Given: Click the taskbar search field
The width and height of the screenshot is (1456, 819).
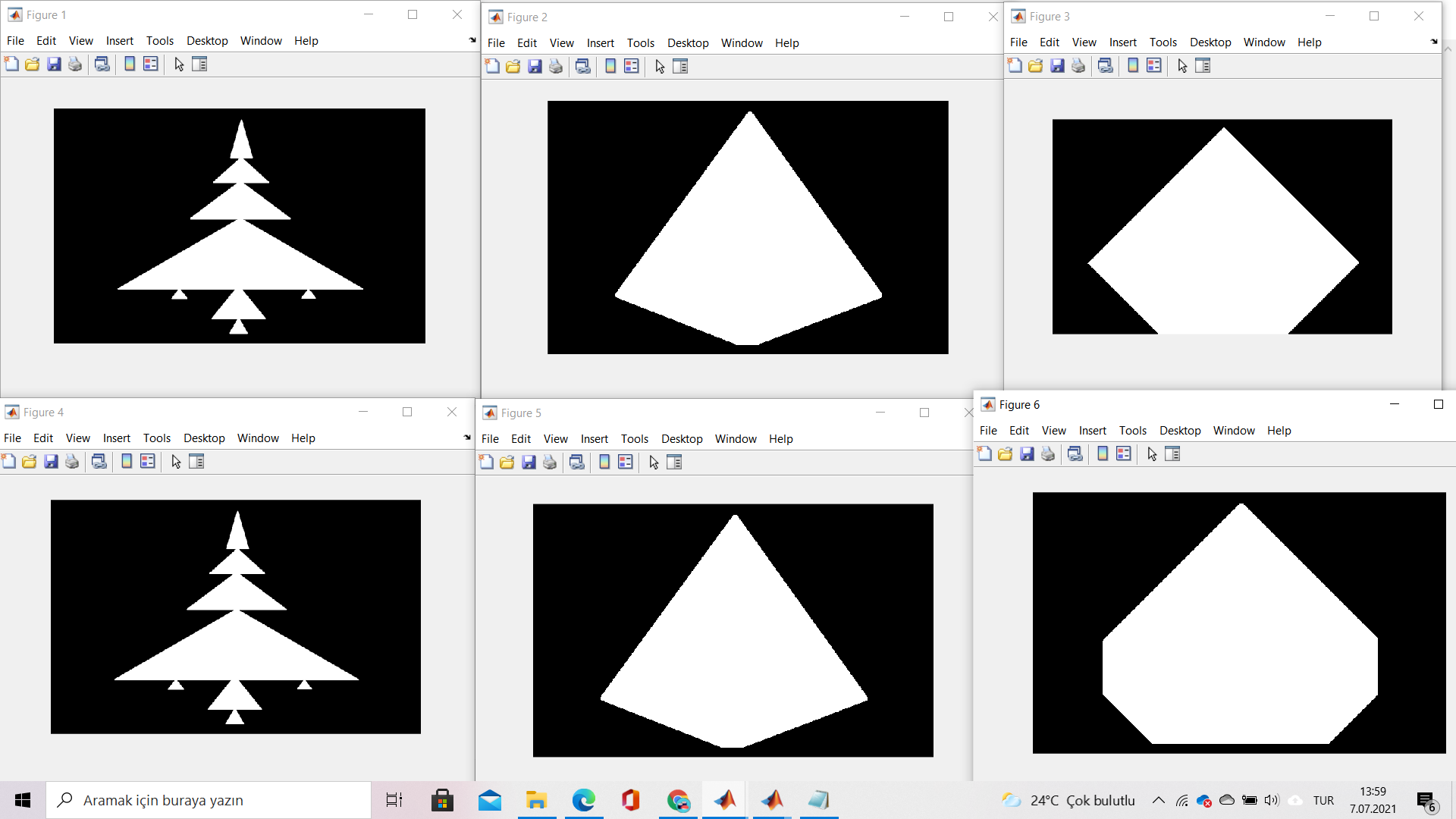Looking at the screenshot, I should (209, 800).
